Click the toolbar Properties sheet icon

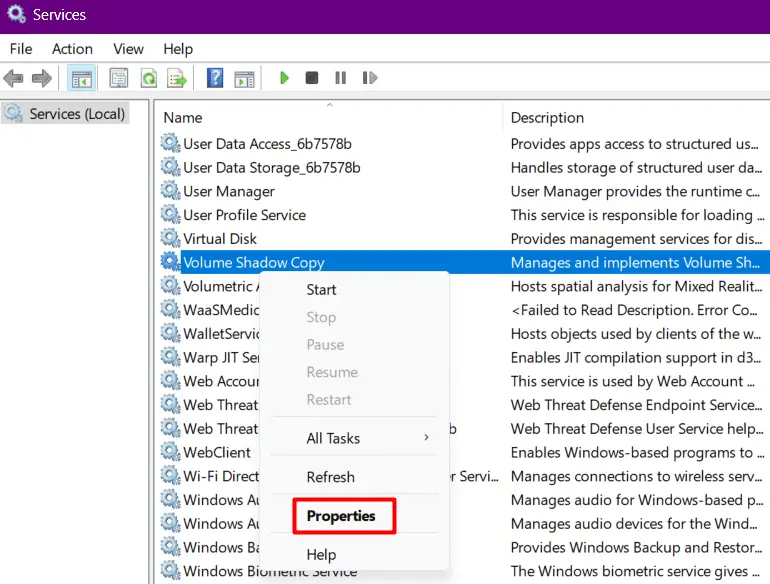[x=119, y=78]
